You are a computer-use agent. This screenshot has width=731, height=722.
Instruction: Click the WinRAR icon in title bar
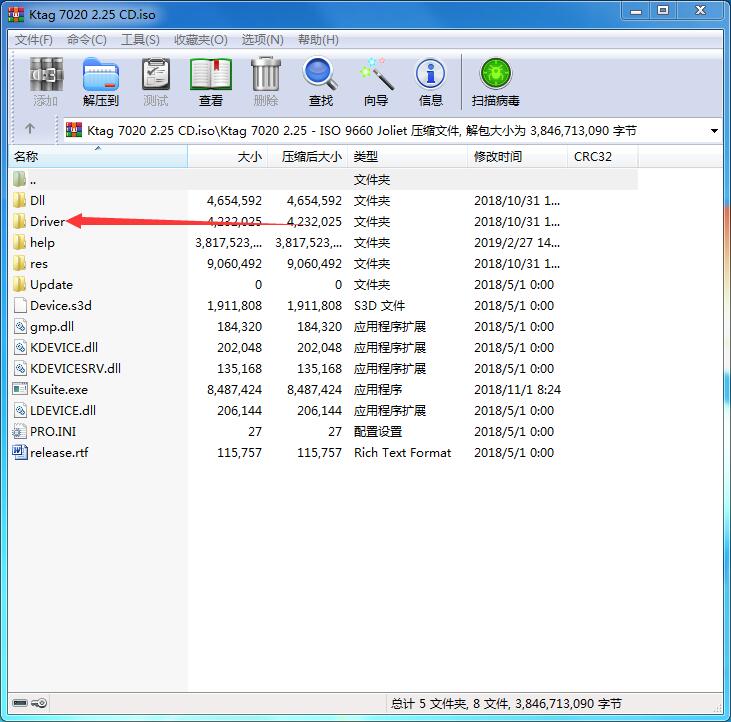[16, 14]
